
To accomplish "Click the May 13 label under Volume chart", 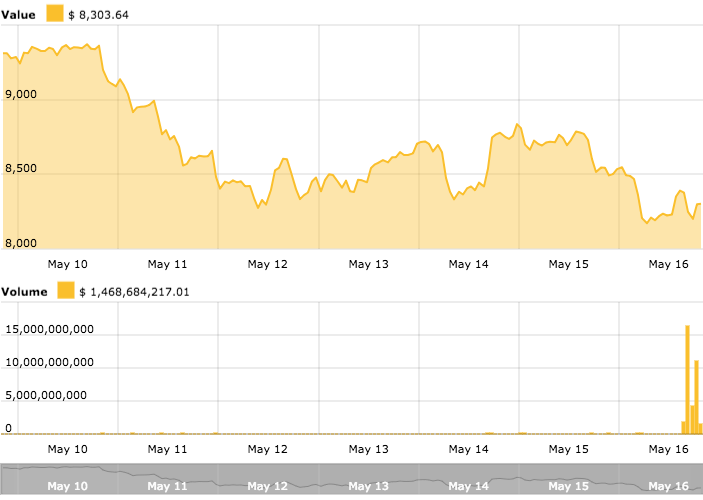I will point(369,449).
